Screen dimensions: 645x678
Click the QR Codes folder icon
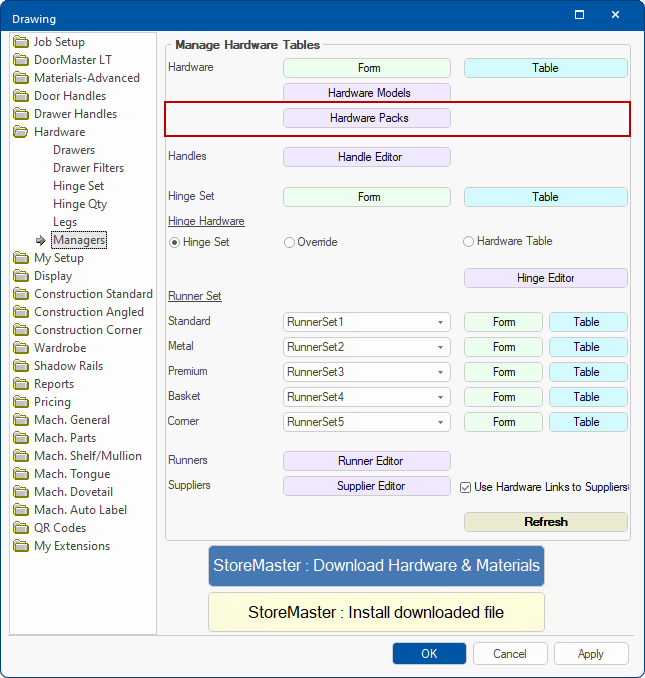[x=22, y=528]
